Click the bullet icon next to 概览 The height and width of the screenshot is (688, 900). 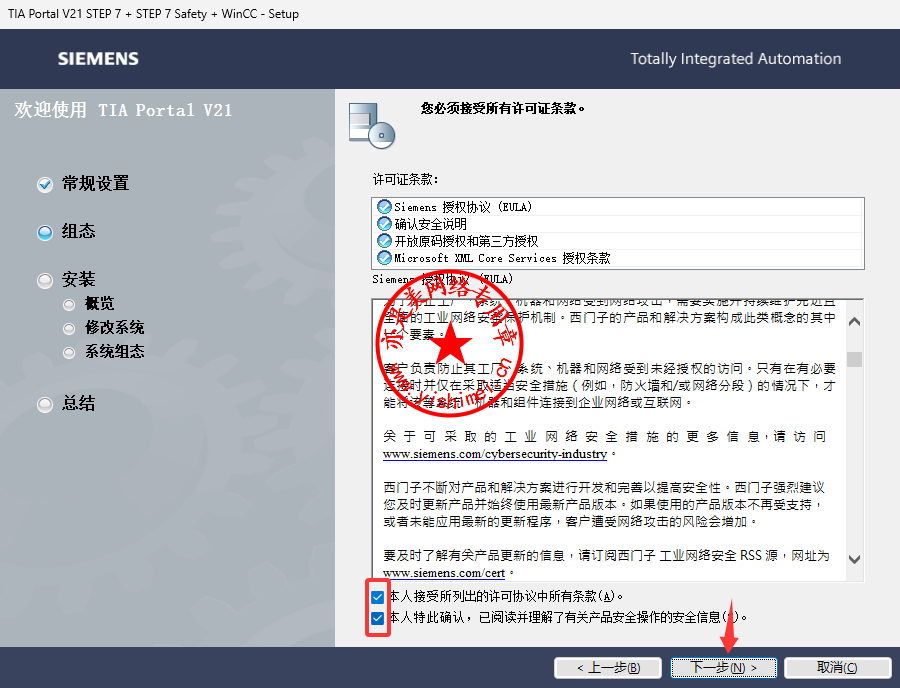coord(69,304)
